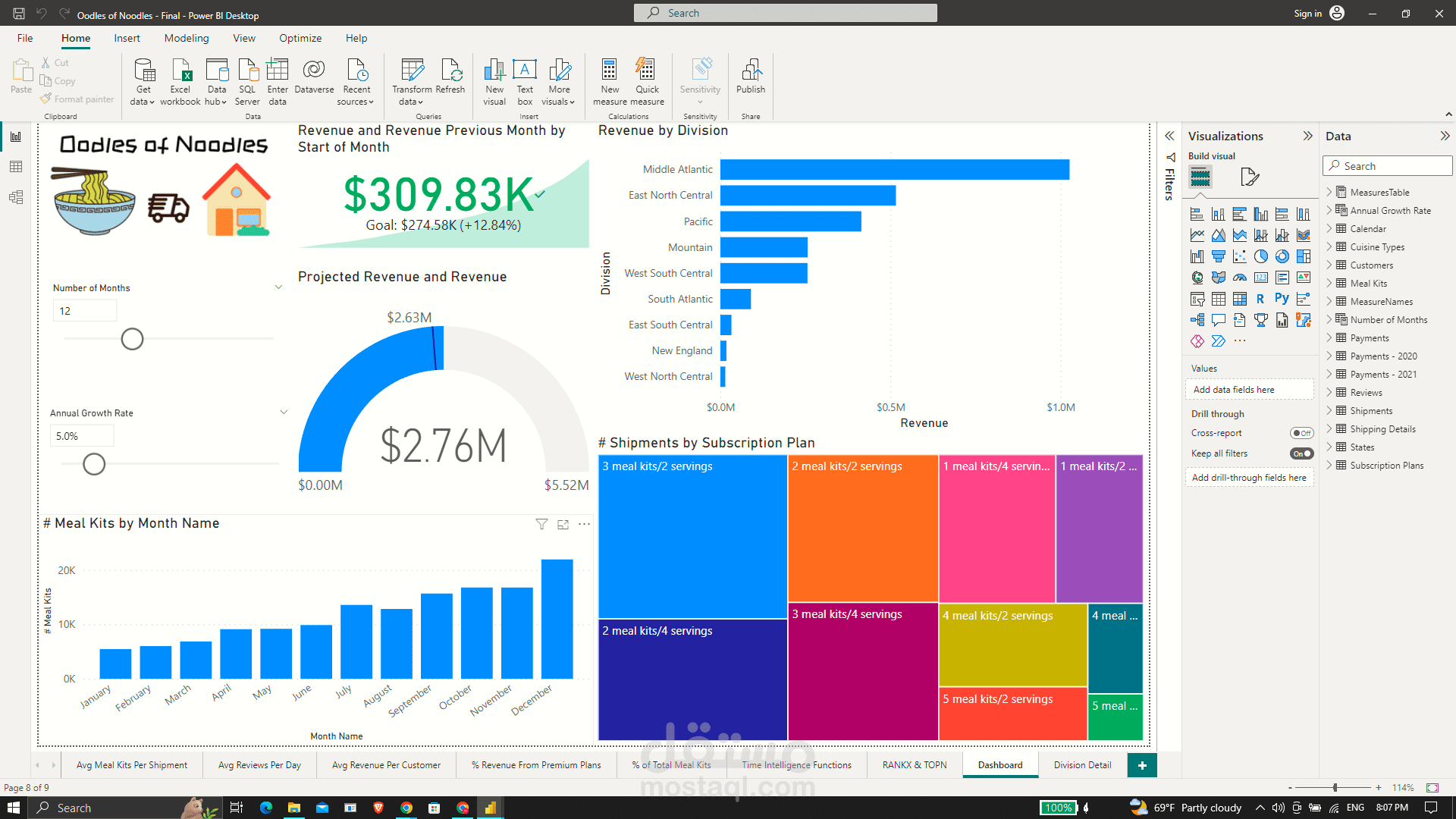The width and height of the screenshot is (1456, 819).
Task: Open the Get data menu
Action: tap(143, 82)
